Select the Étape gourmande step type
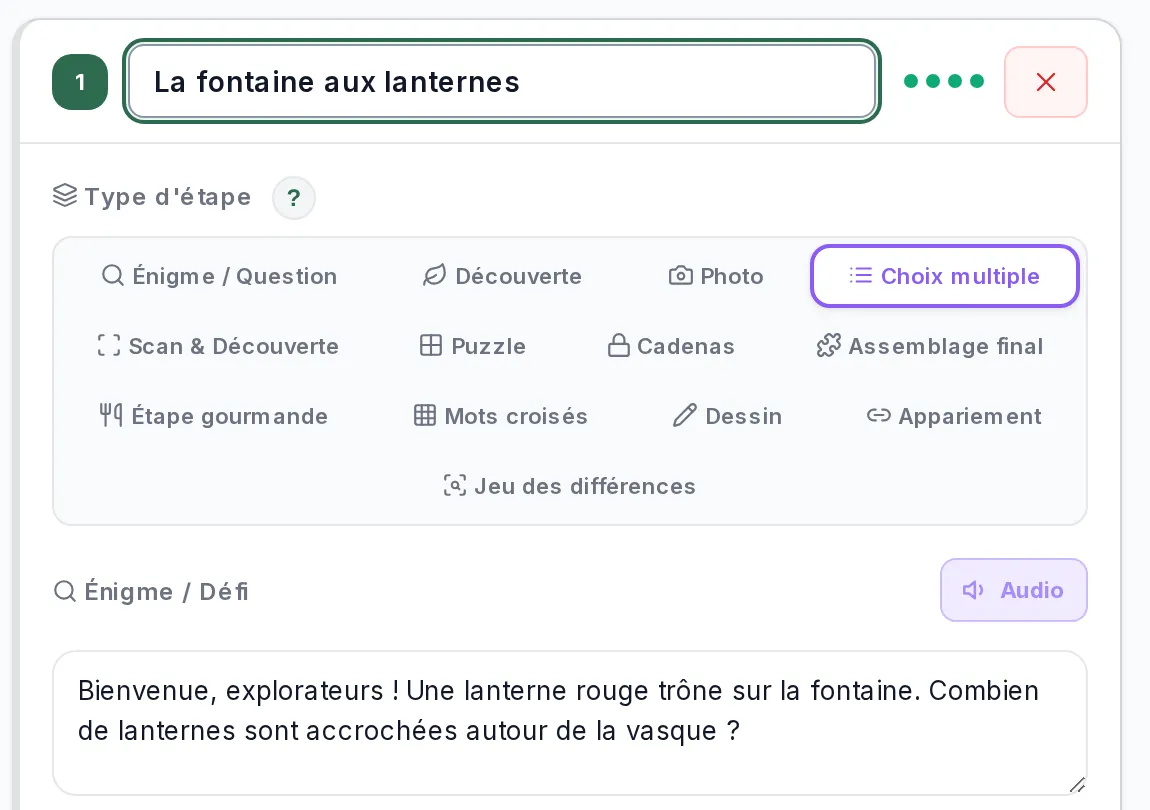This screenshot has width=1150, height=810. pyautogui.click(x=213, y=416)
